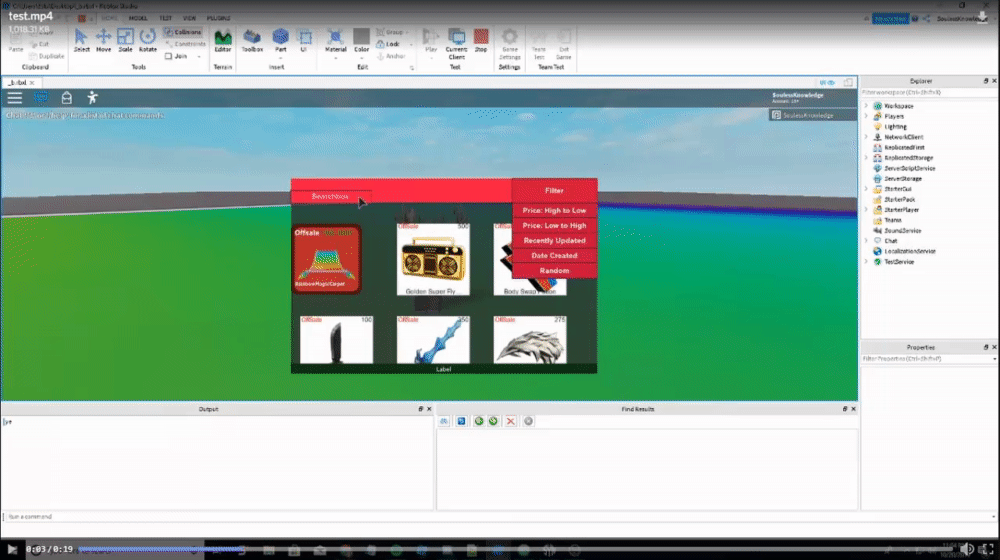
Task: Open the MODEL ribbon tab
Action: click(138, 18)
